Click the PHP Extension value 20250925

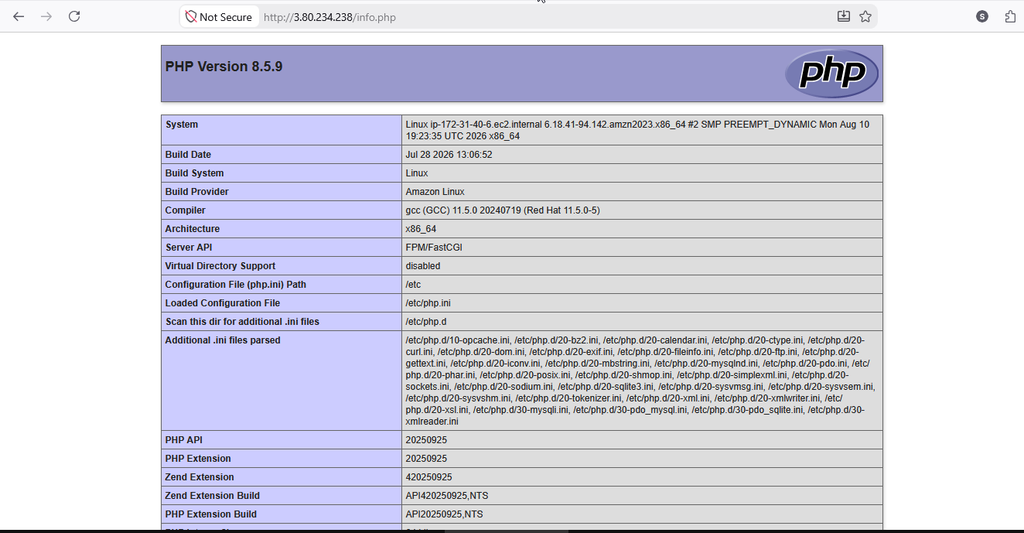[426, 459]
